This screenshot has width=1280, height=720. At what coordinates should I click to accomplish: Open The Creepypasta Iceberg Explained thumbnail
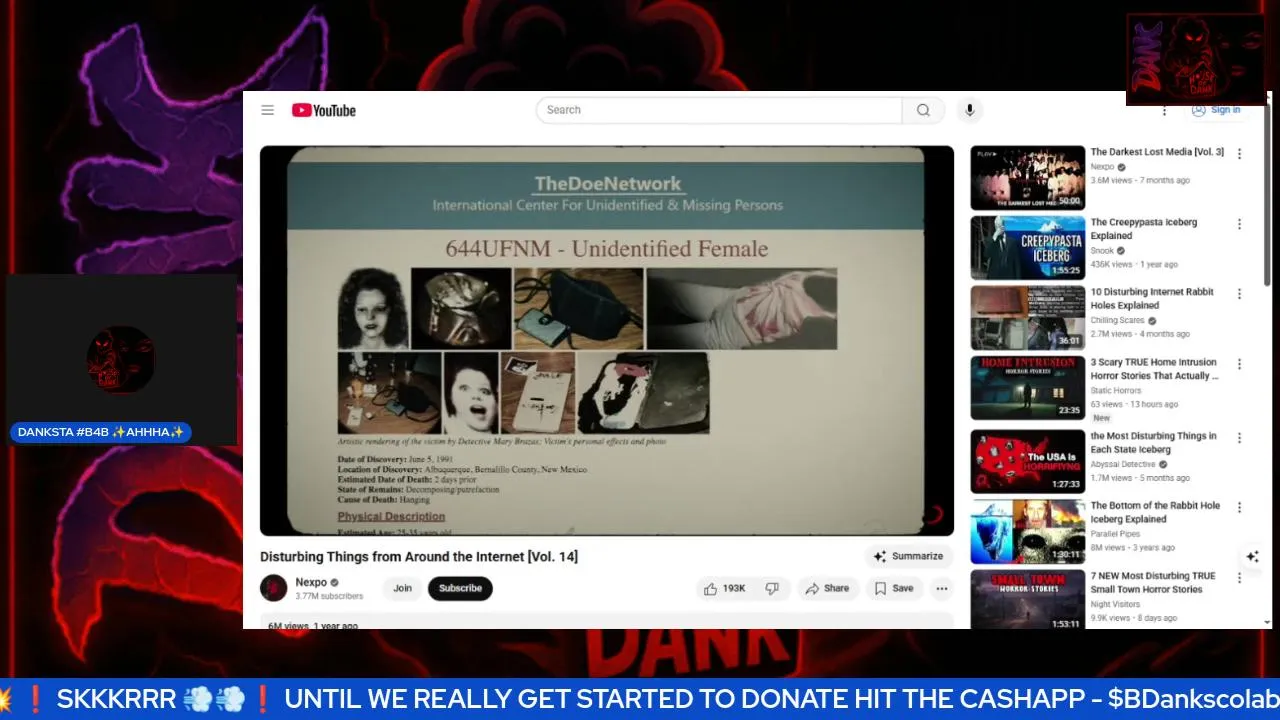[1027, 248]
